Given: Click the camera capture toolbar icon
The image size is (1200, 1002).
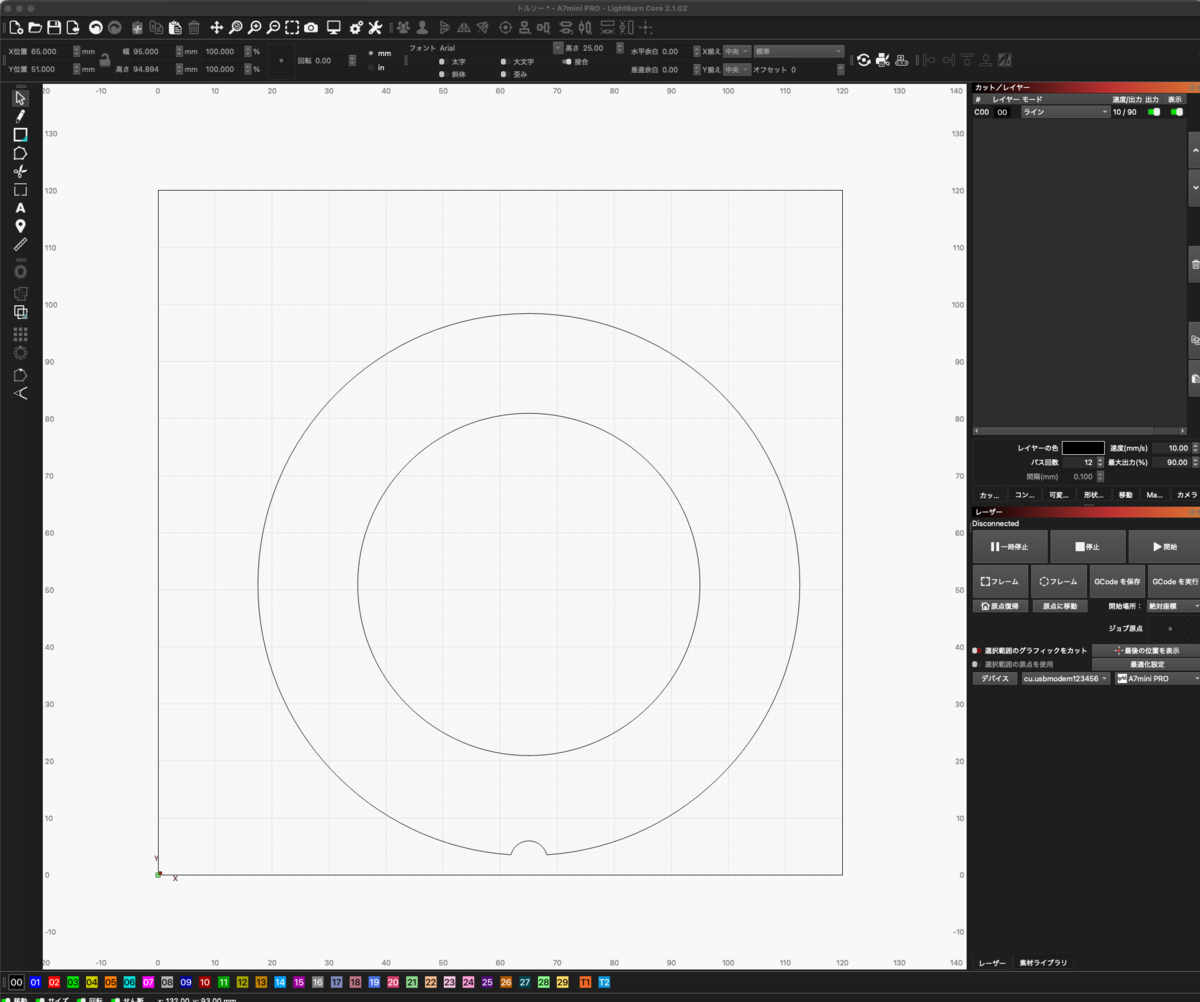Looking at the screenshot, I should click(x=311, y=27).
